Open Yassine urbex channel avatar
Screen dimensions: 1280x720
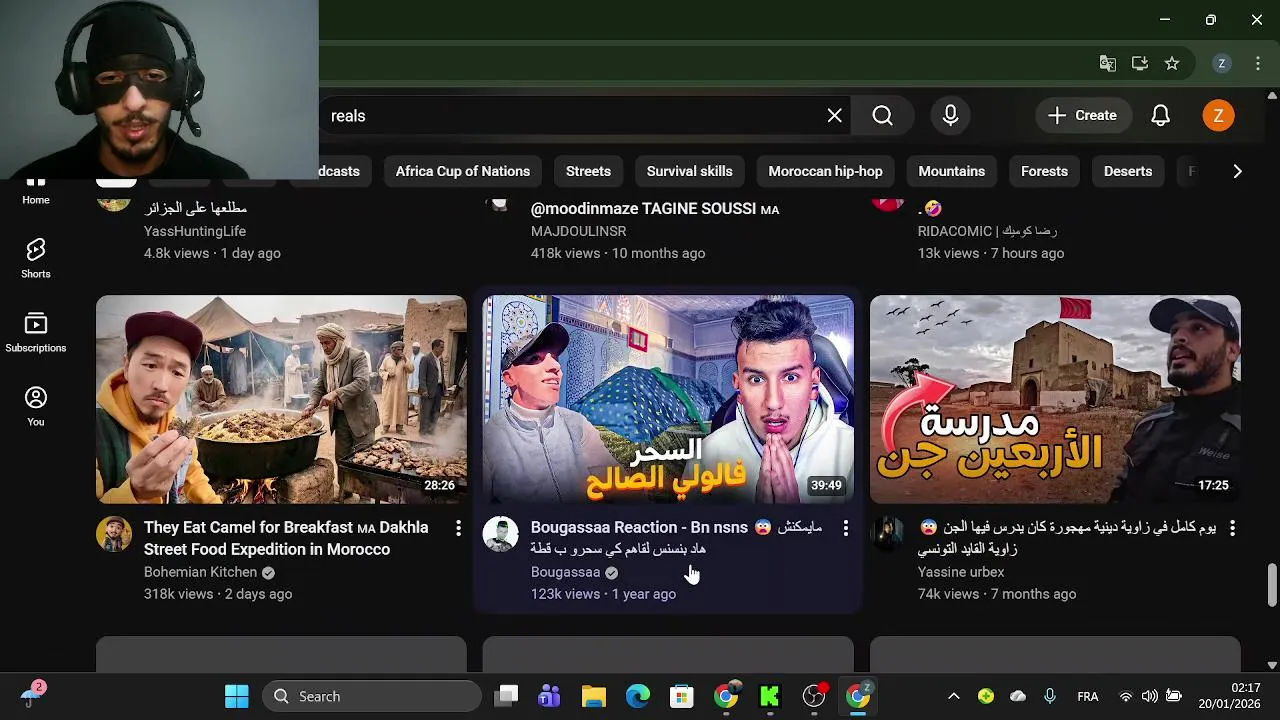[888, 534]
